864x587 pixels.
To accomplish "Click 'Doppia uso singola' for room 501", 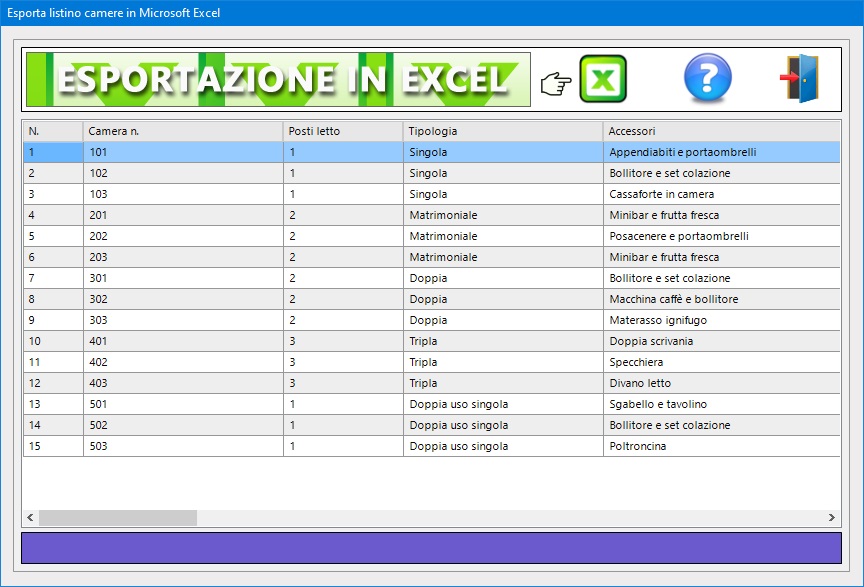I will click(503, 404).
